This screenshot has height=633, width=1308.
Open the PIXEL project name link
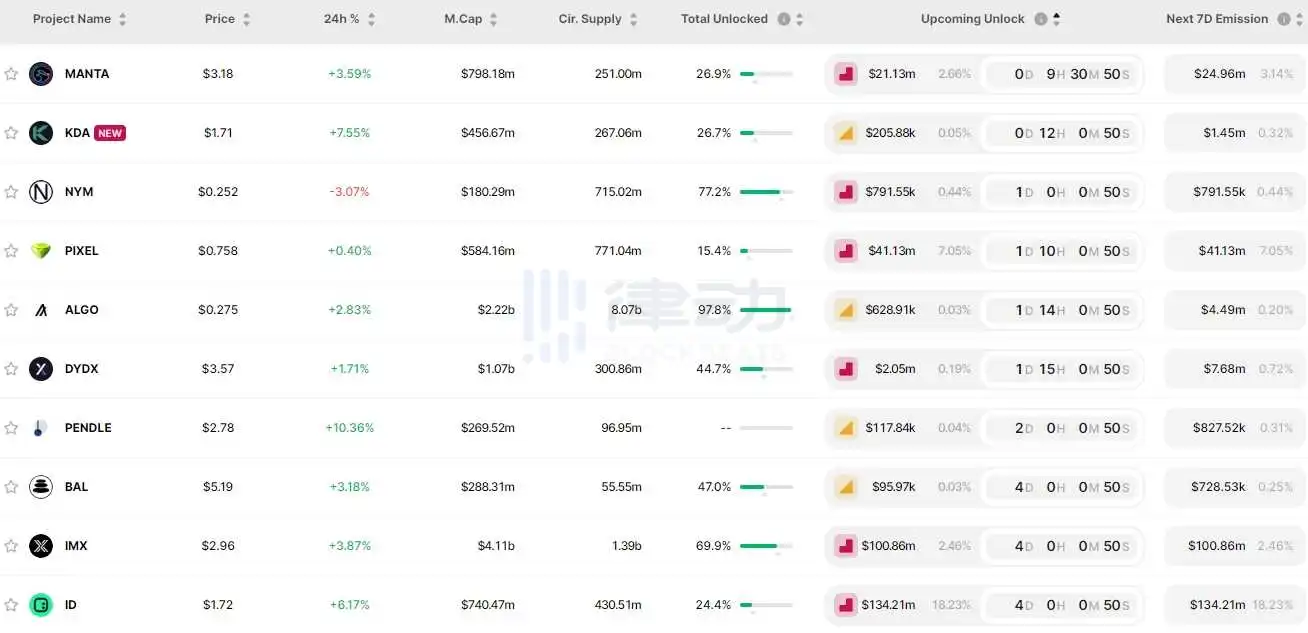(82, 251)
